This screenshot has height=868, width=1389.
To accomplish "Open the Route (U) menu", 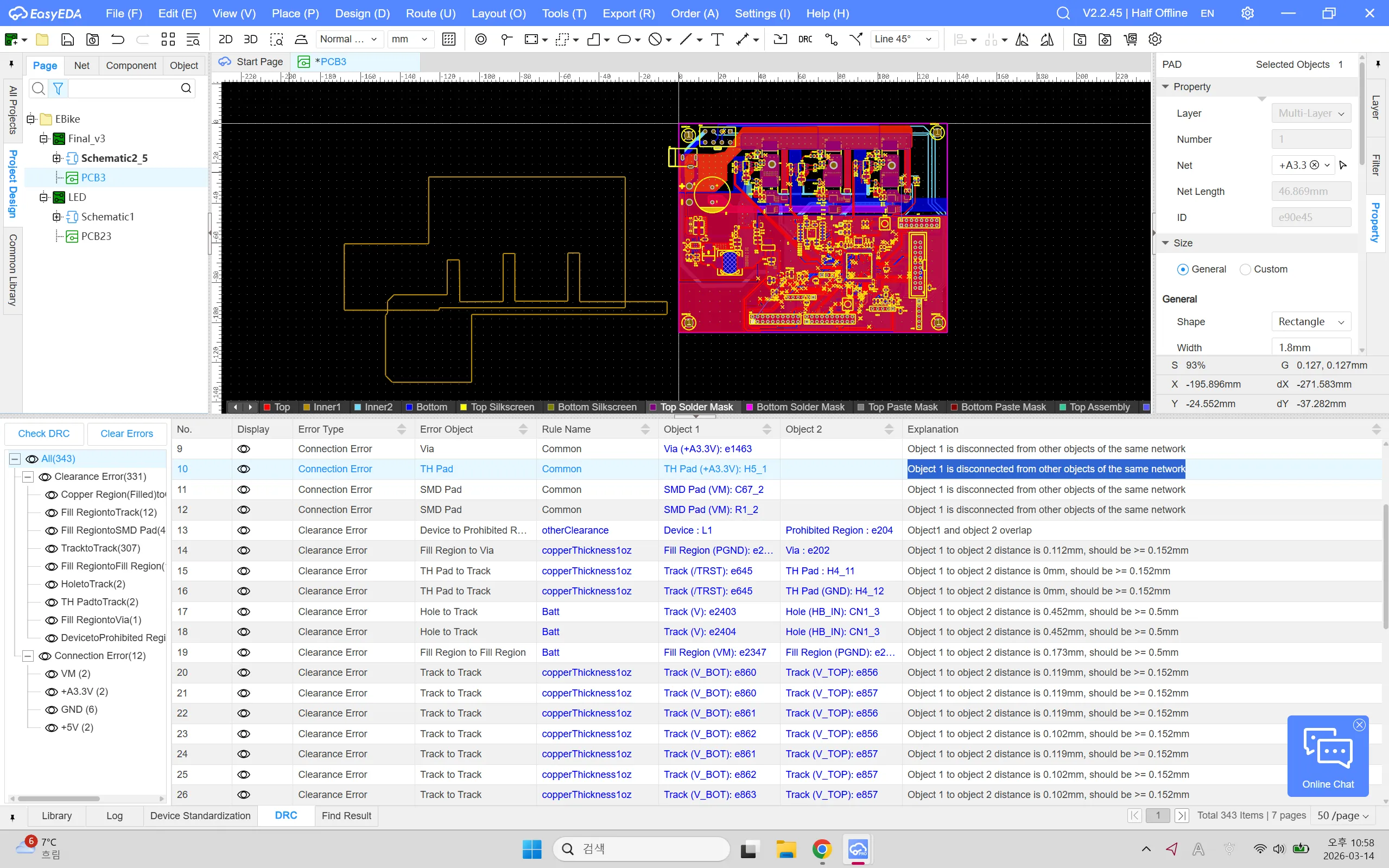I will (430, 13).
